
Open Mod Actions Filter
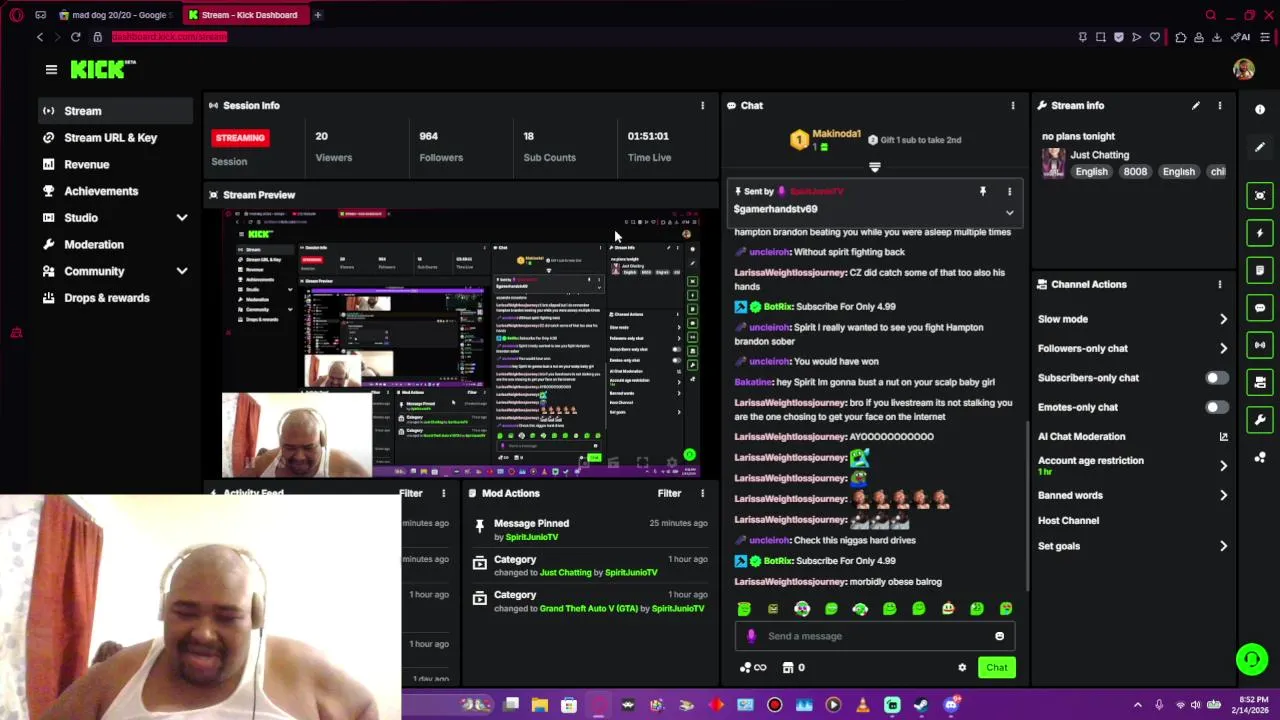coord(669,493)
